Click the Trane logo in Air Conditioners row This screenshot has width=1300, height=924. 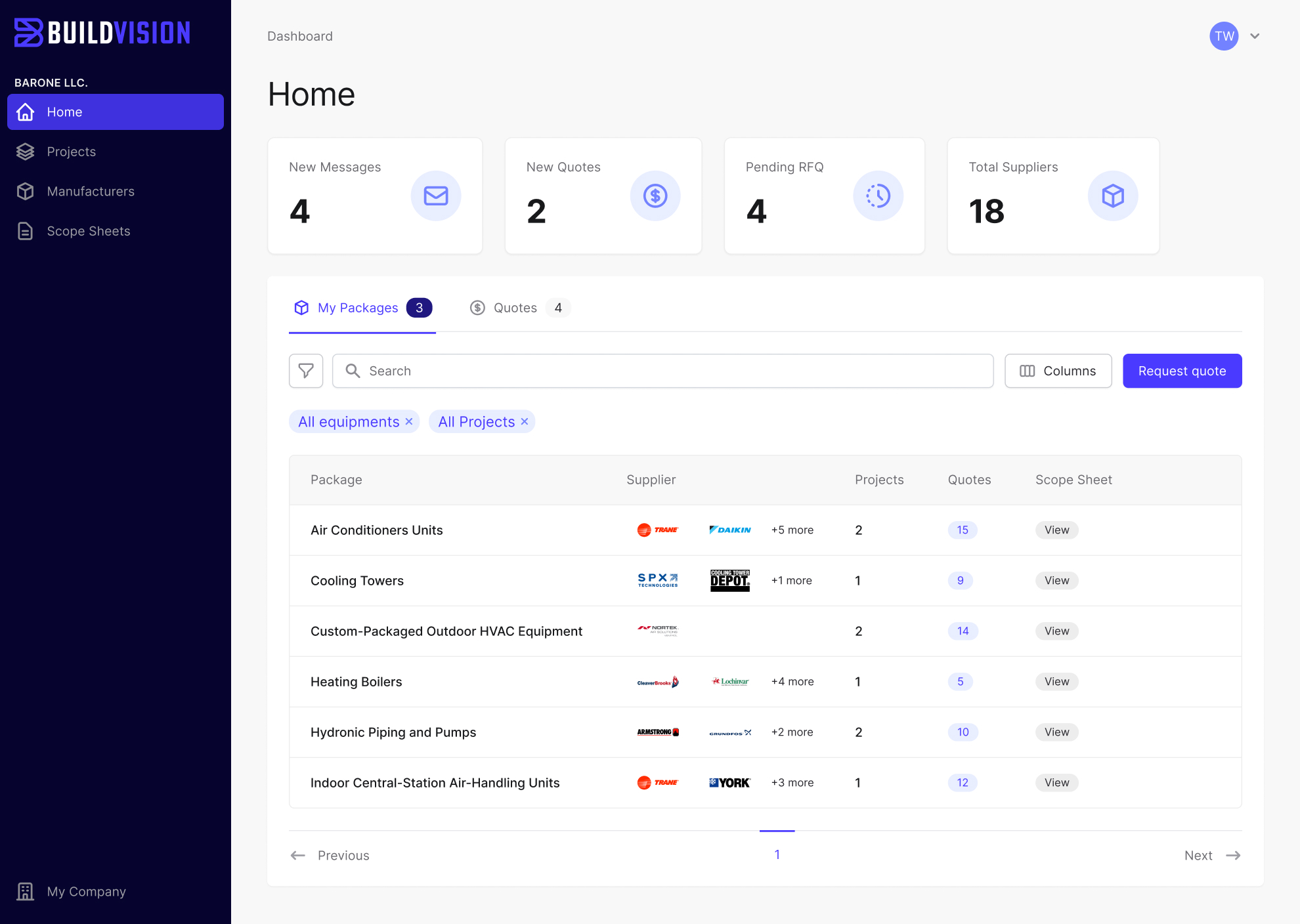coord(658,530)
